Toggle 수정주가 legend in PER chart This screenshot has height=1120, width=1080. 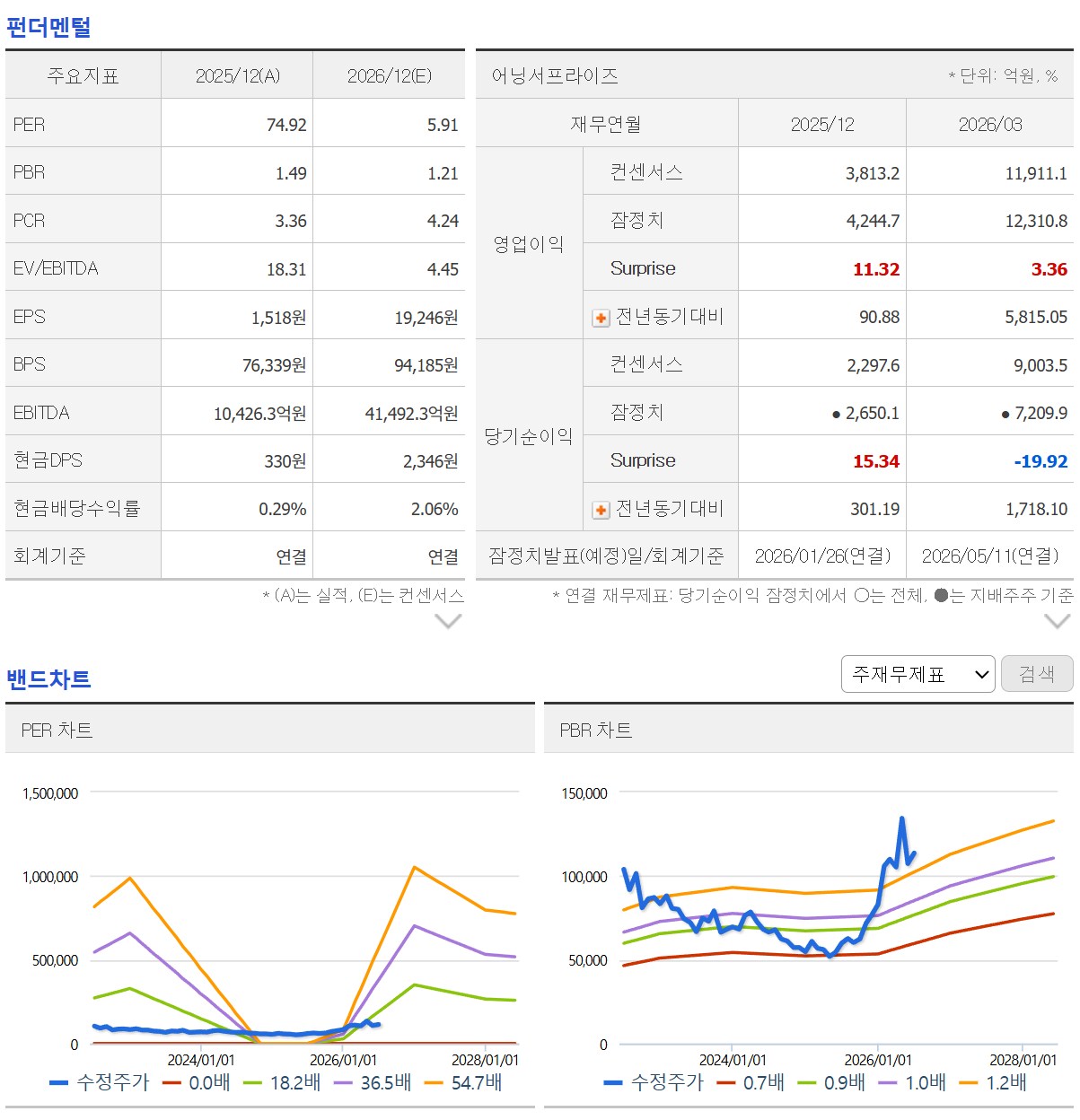pyautogui.click(x=100, y=1082)
